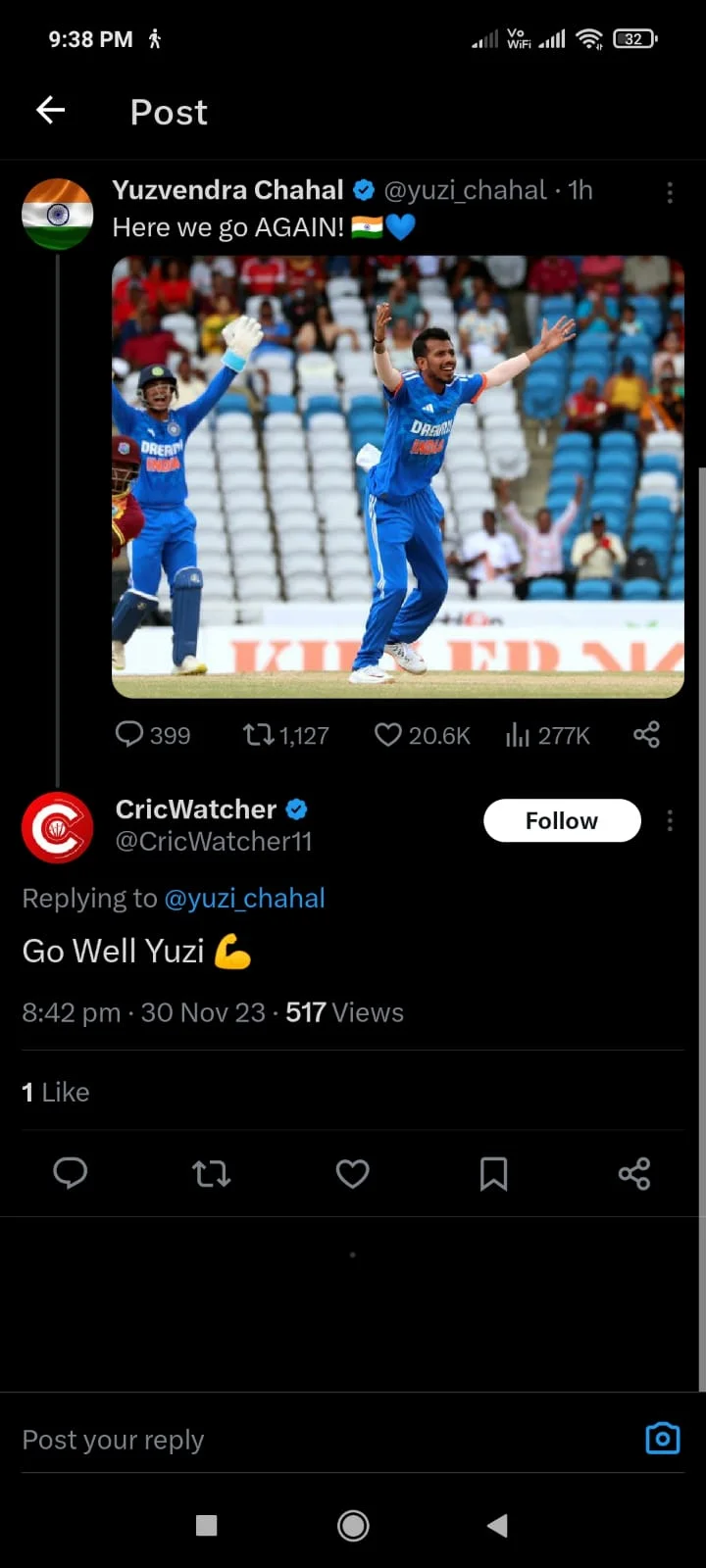
Task: Like CricWatcher's reply
Action: pos(353,1173)
